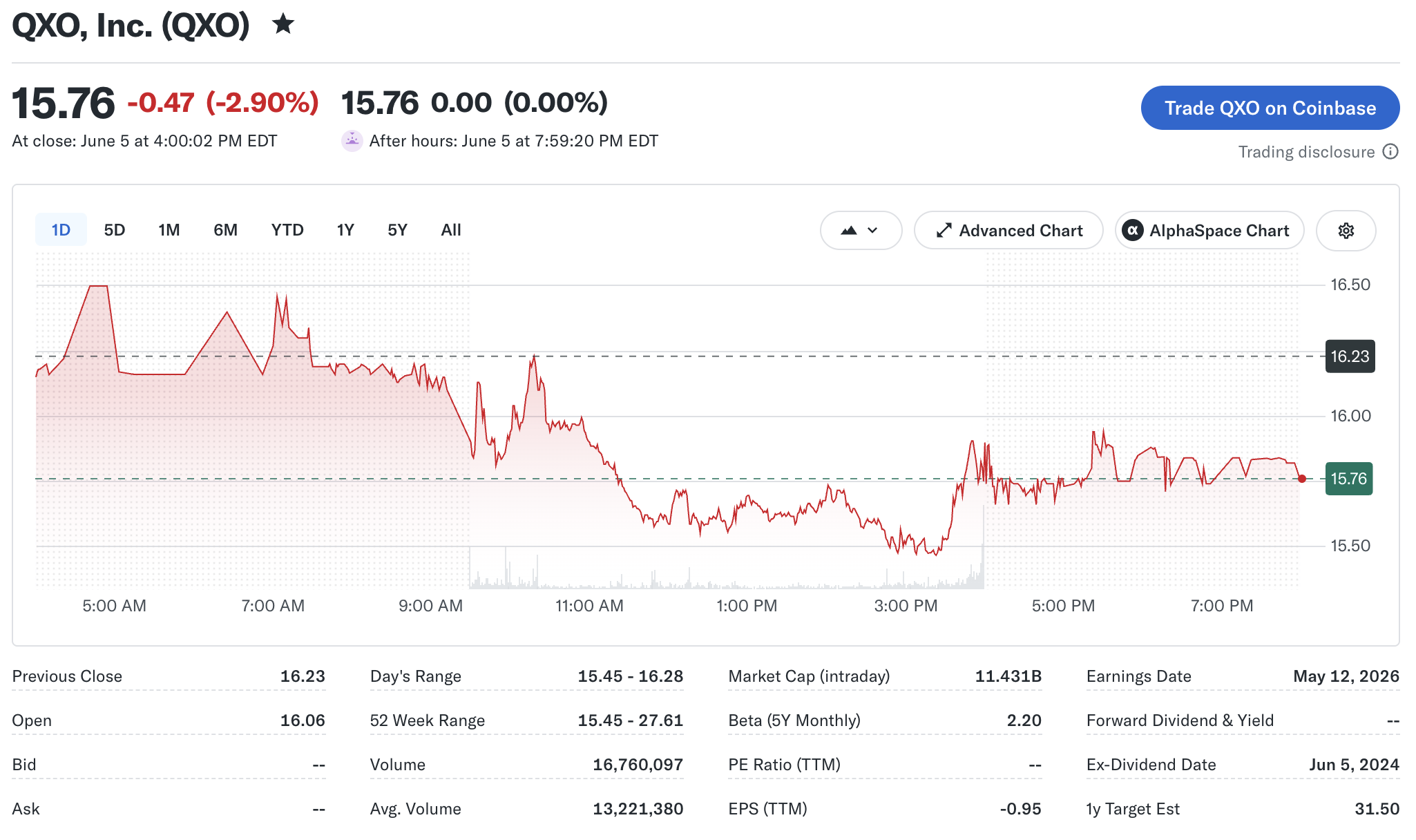This screenshot has width=1416, height=840.
Task: Click the 16.23 previous close marker
Action: pyautogui.click(x=1350, y=356)
